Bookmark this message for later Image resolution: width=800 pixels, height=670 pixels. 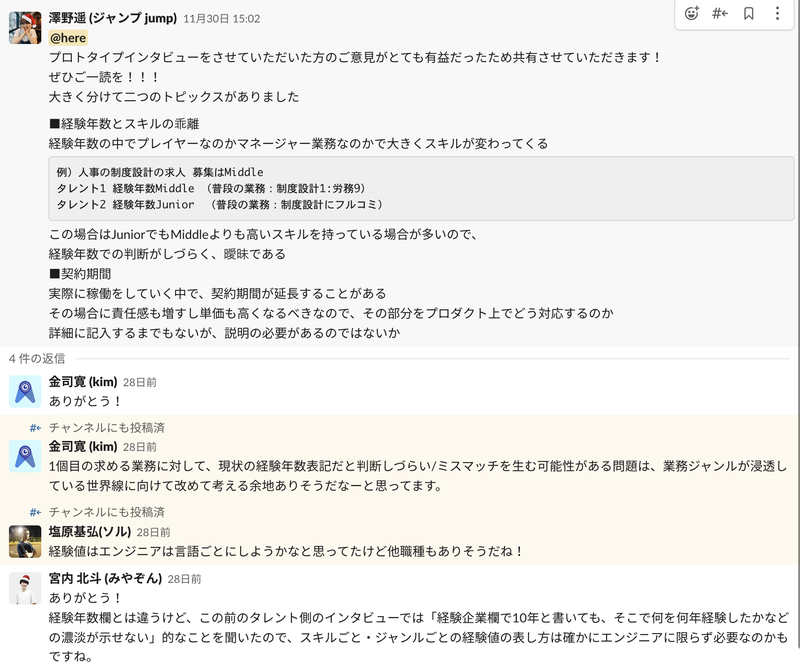pyautogui.click(x=748, y=14)
